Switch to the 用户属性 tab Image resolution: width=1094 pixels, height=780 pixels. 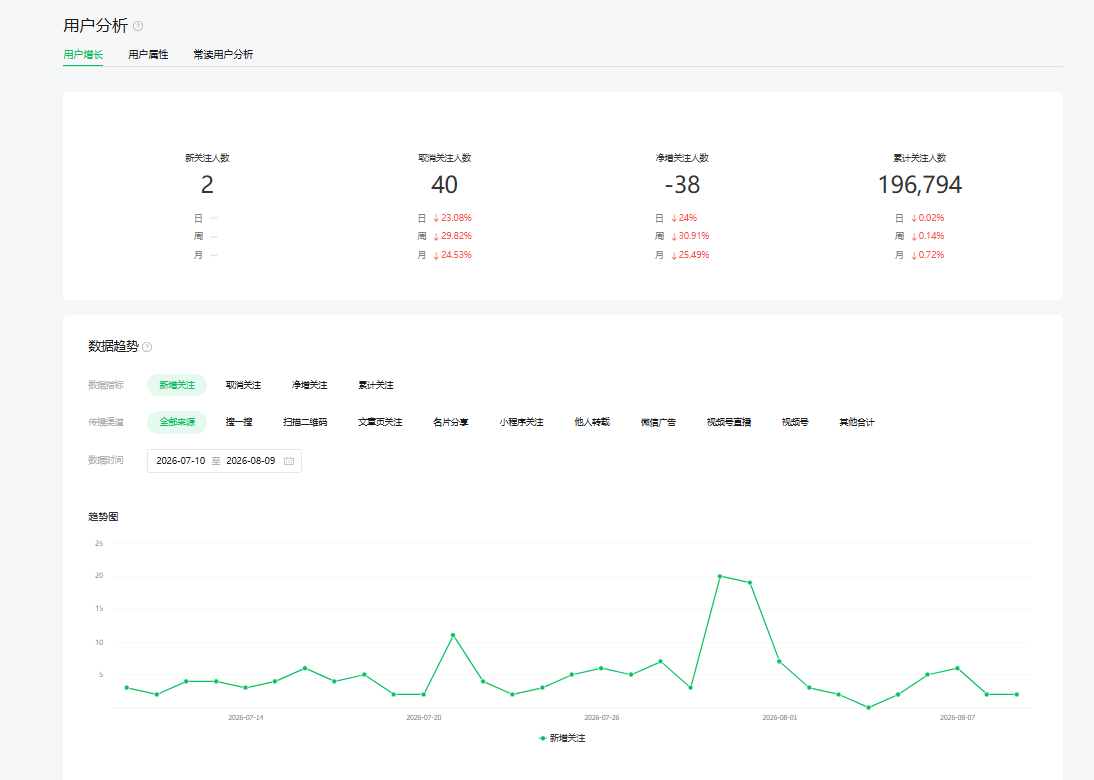tap(148, 54)
